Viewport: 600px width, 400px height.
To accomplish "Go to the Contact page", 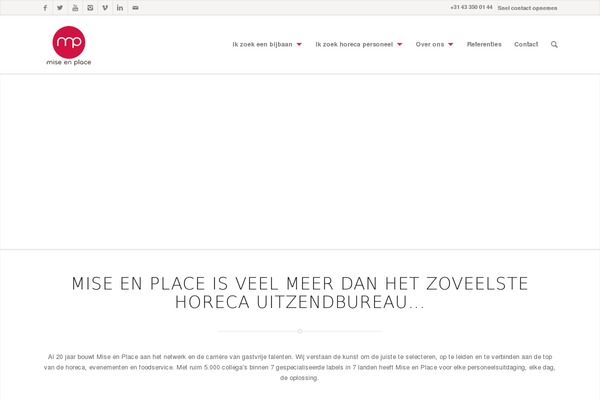I will 526,44.
